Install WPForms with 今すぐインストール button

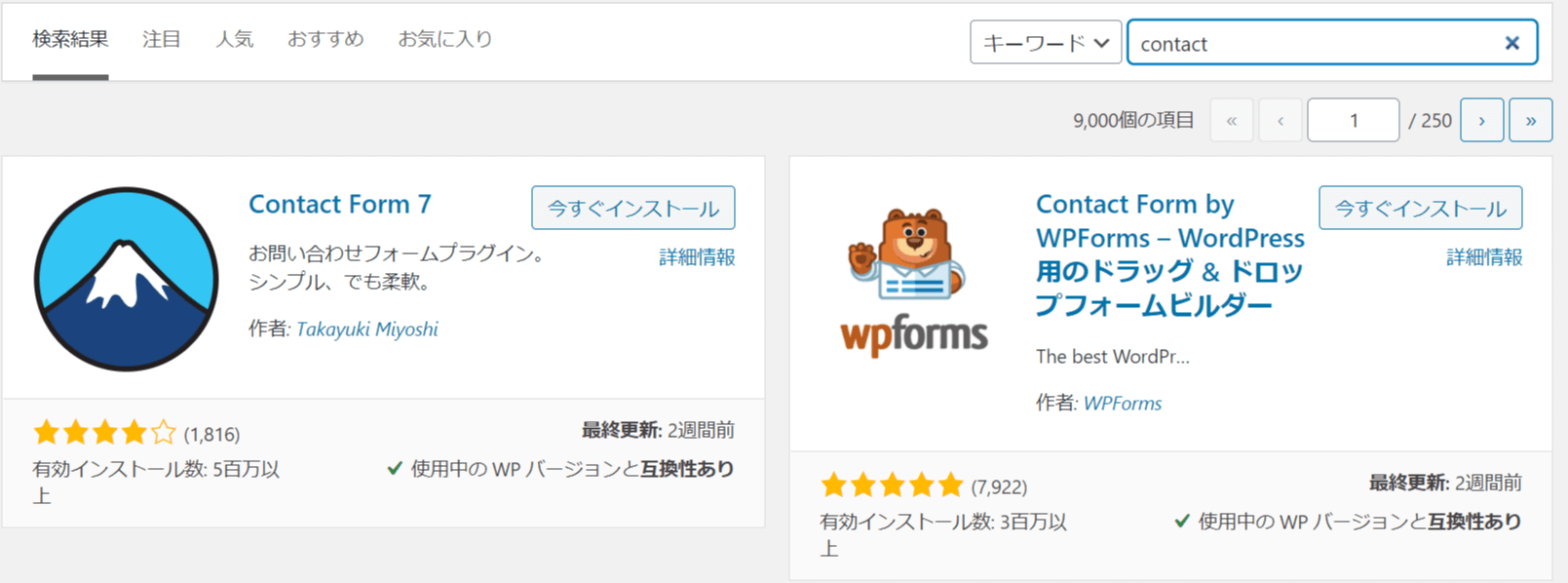tap(1421, 208)
